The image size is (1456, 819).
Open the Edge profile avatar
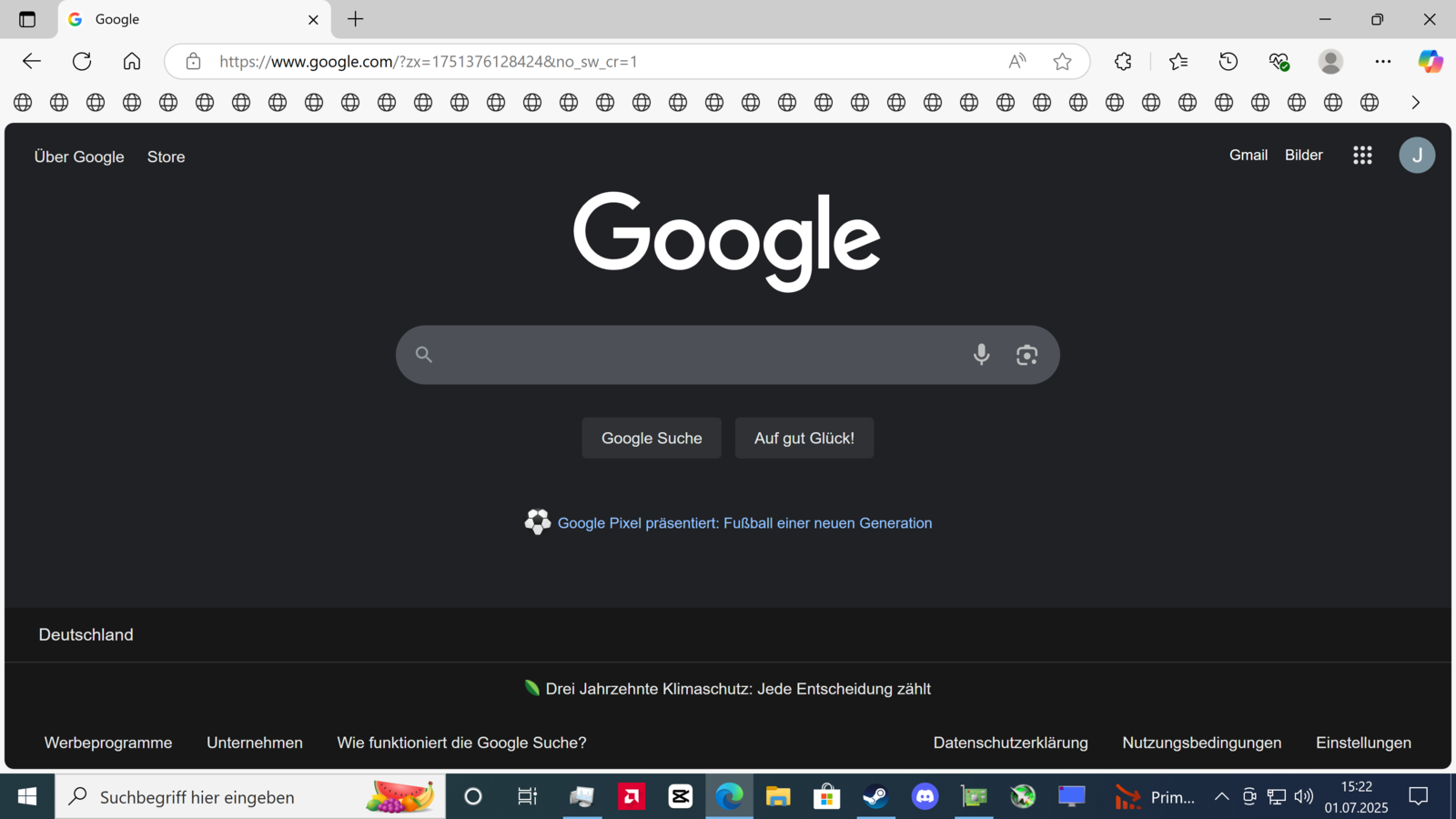[x=1330, y=61]
